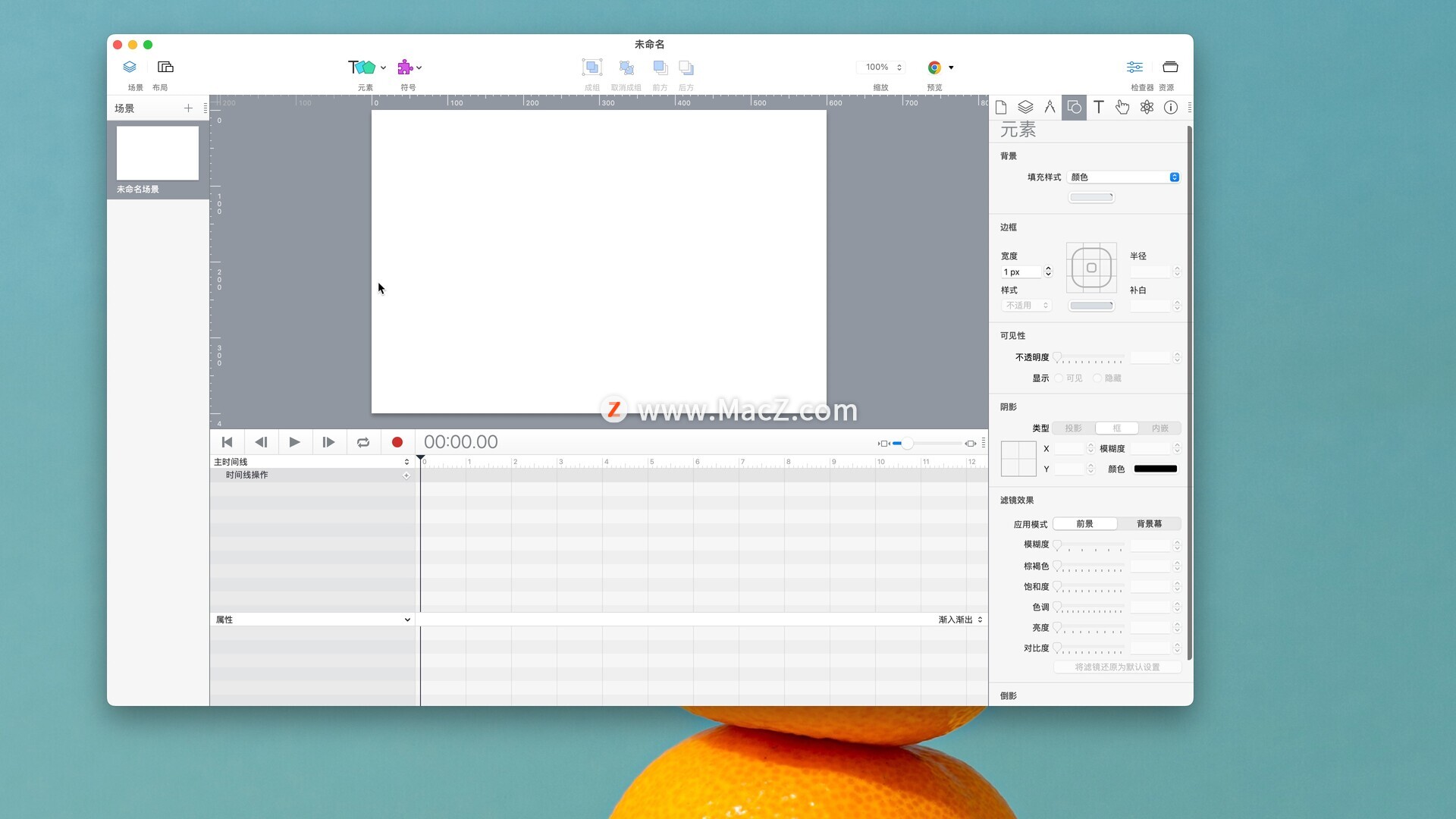Open 渐入渐出 easing dropdown
The image size is (1456, 819).
(x=960, y=620)
